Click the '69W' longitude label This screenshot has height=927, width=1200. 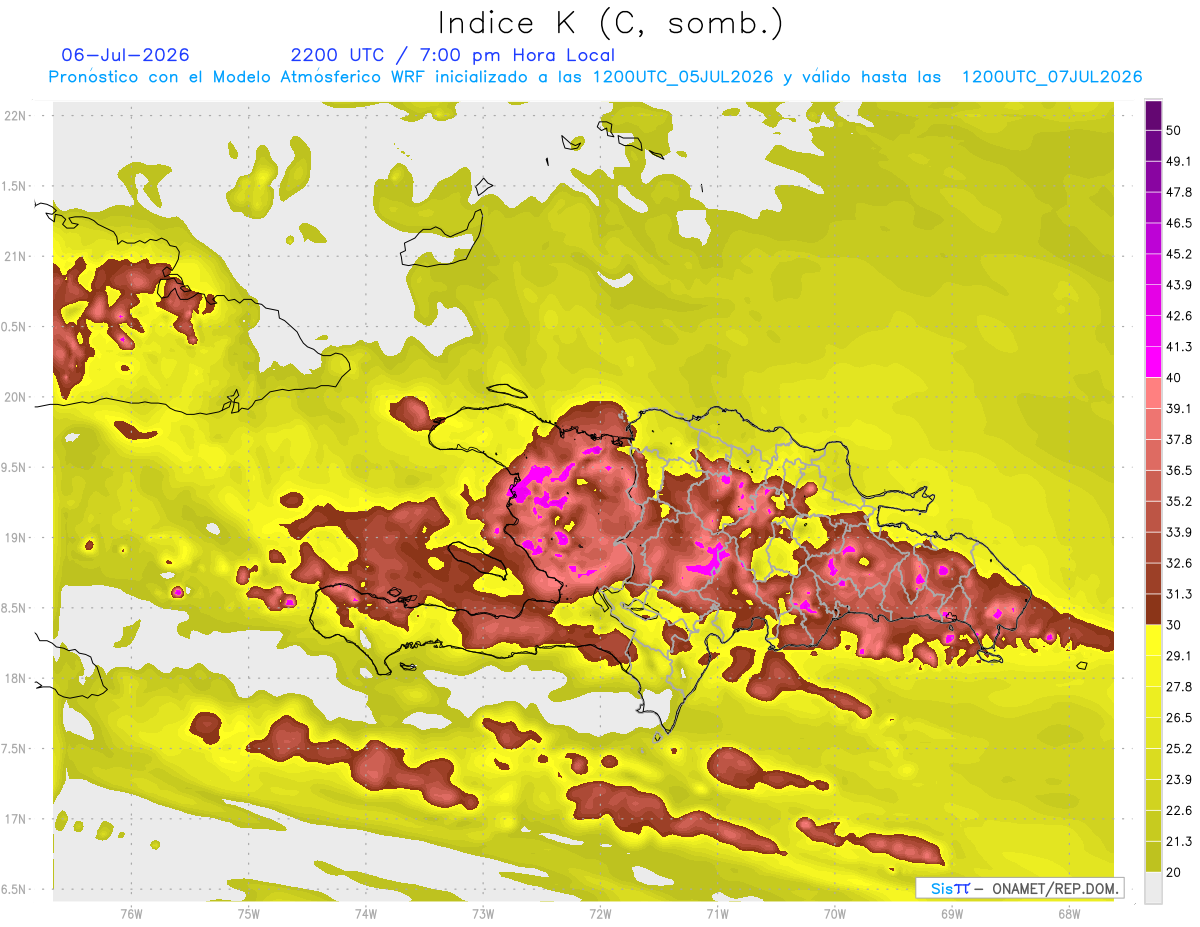pyautogui.click(x=951, y=914)
